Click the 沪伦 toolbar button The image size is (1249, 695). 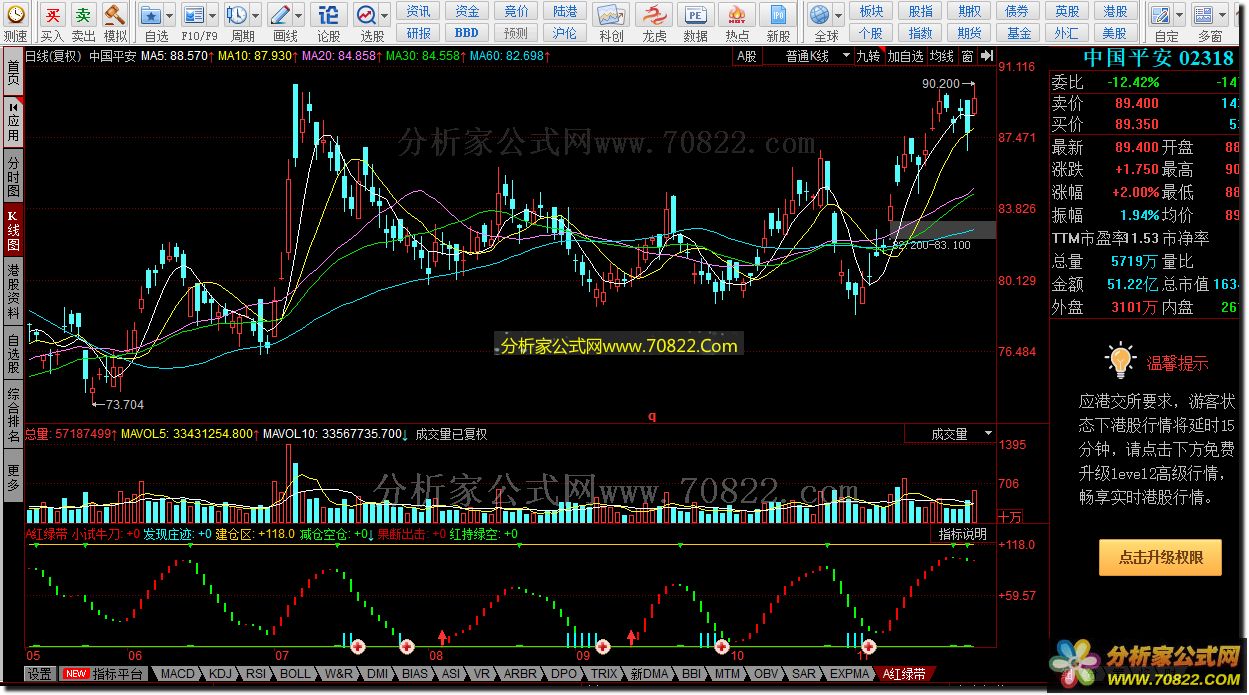click(x=564, y=33)
